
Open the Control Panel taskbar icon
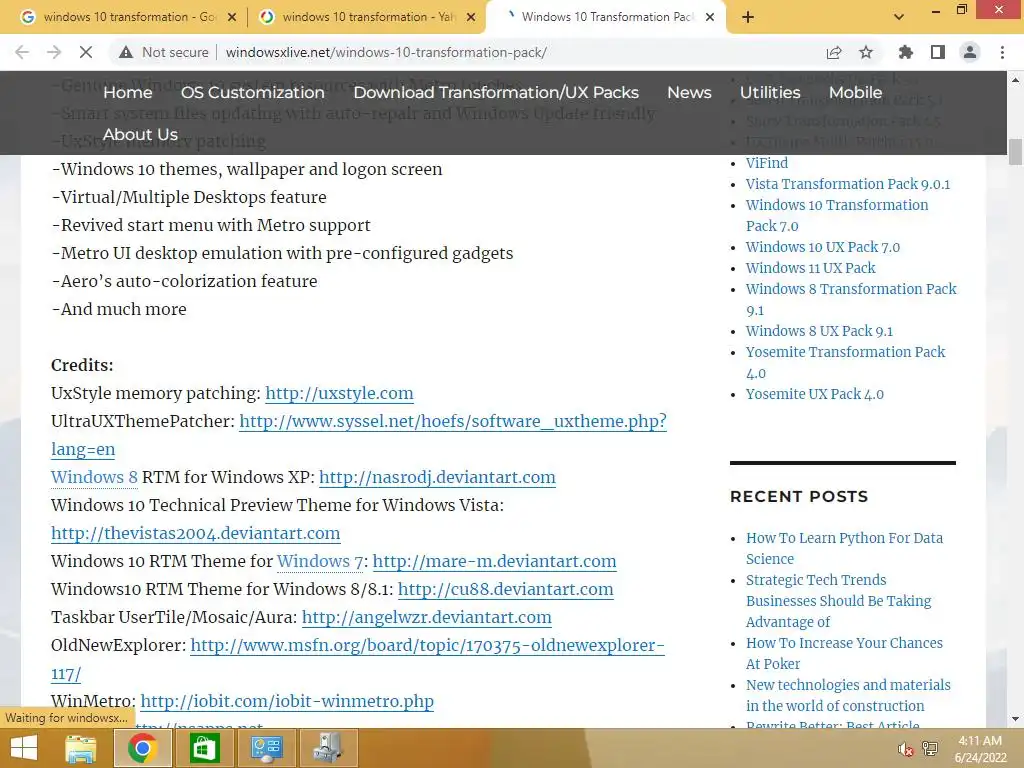point(266,748)
